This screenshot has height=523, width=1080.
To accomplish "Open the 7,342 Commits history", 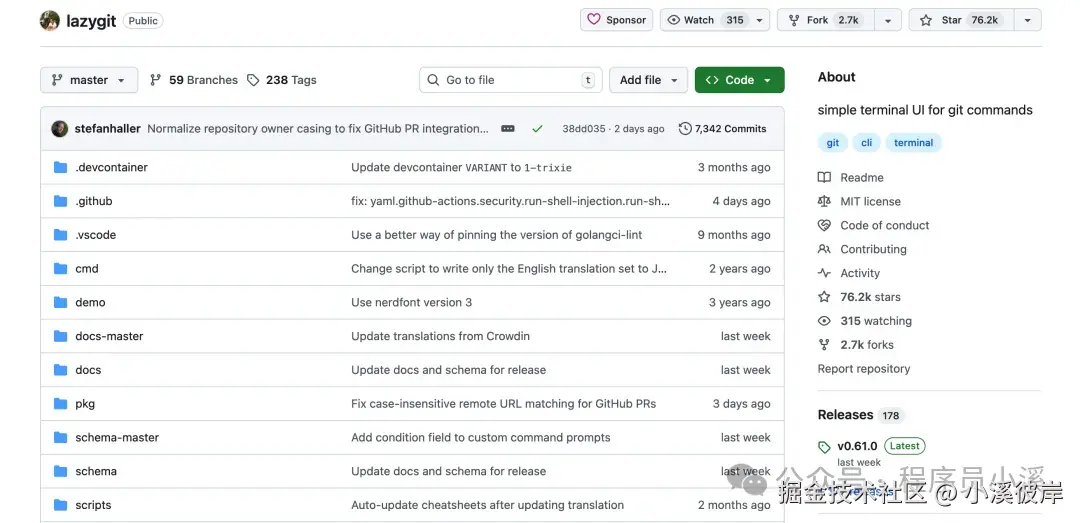I will [x=723, y=129].
